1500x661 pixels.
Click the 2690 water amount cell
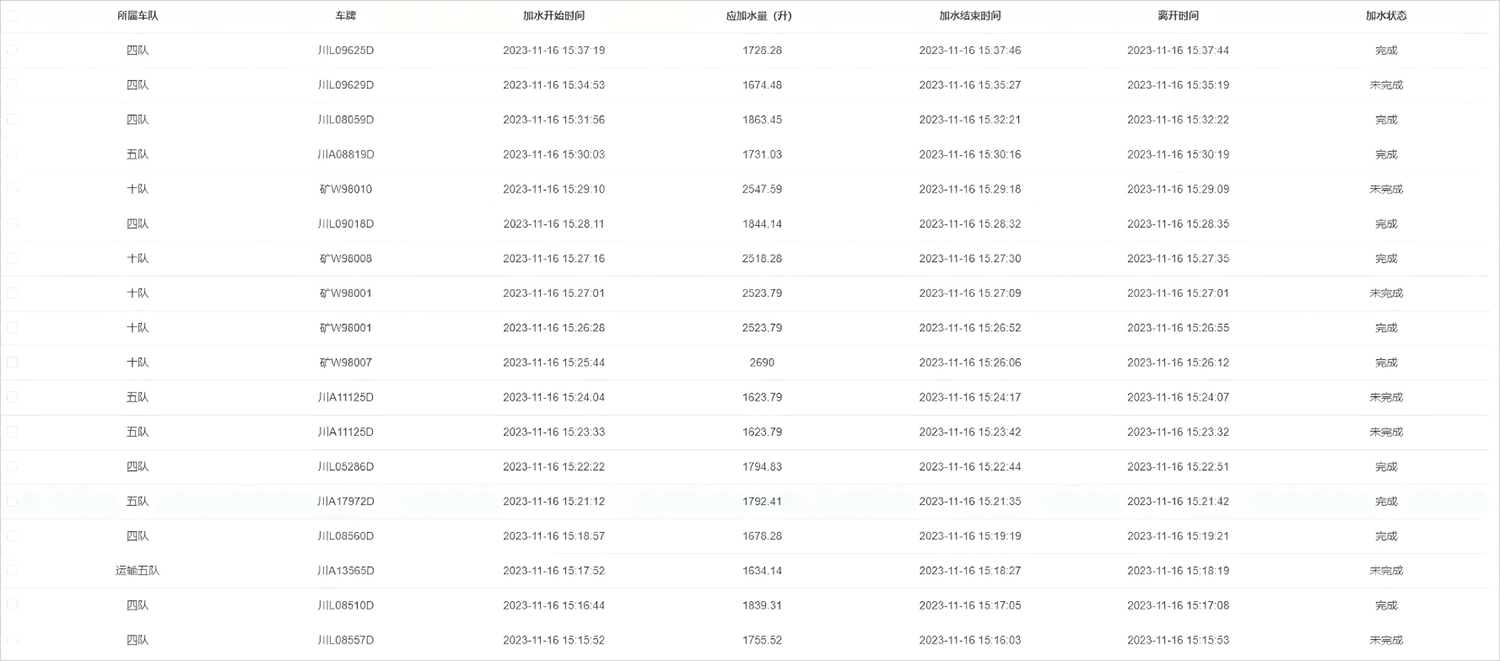pyautogui.click(x=761, y=362)
